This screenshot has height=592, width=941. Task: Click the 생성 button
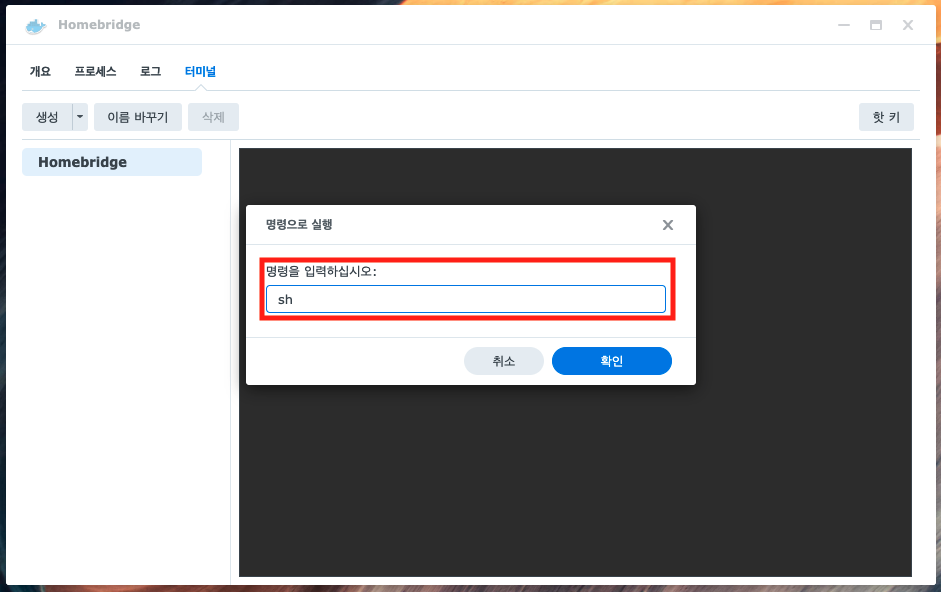(x=47, y=117)
